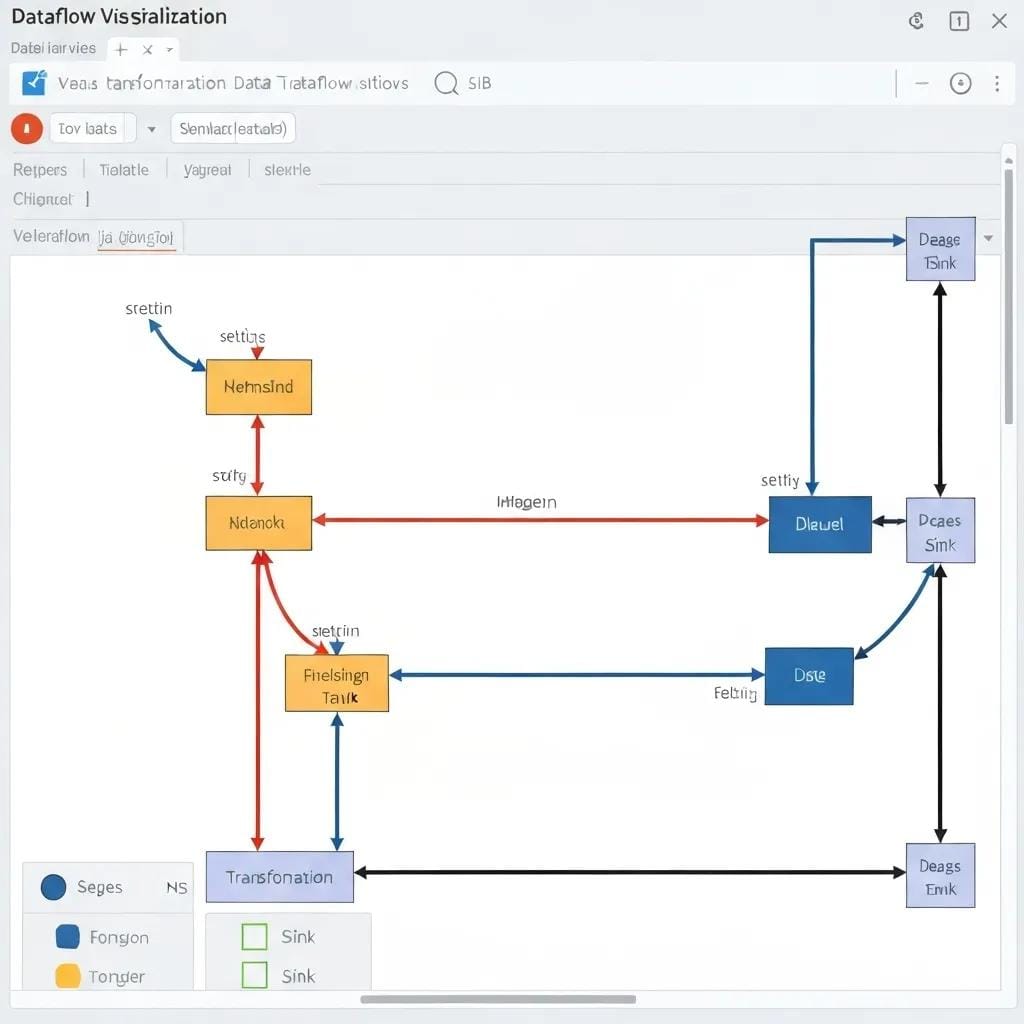Switch to the Tialatle tab
Image resolution: width=1024 pixels, height=1024 pixels.
[124, 170]
